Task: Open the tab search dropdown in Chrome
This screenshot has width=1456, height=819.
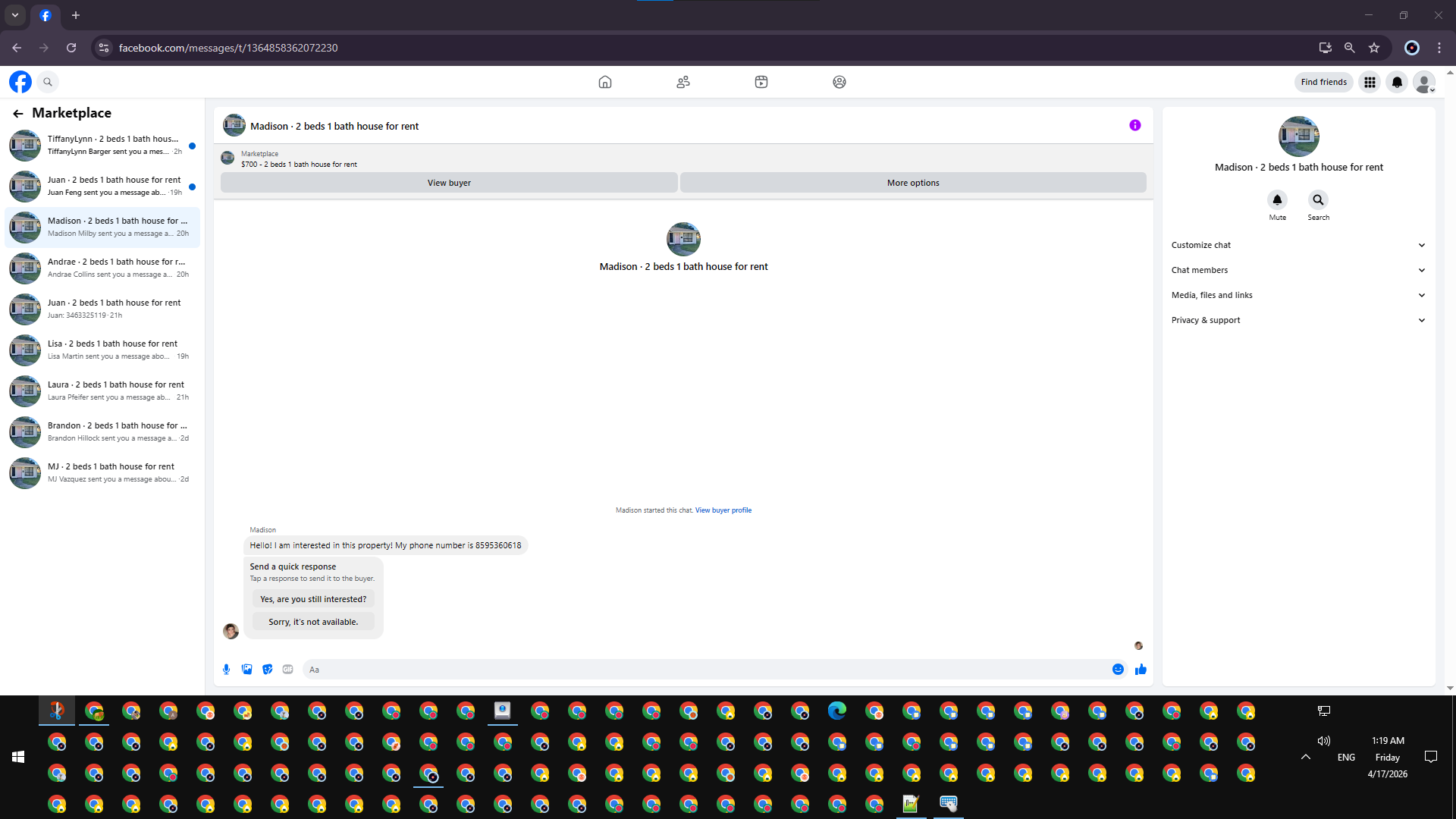Action: 15,15
